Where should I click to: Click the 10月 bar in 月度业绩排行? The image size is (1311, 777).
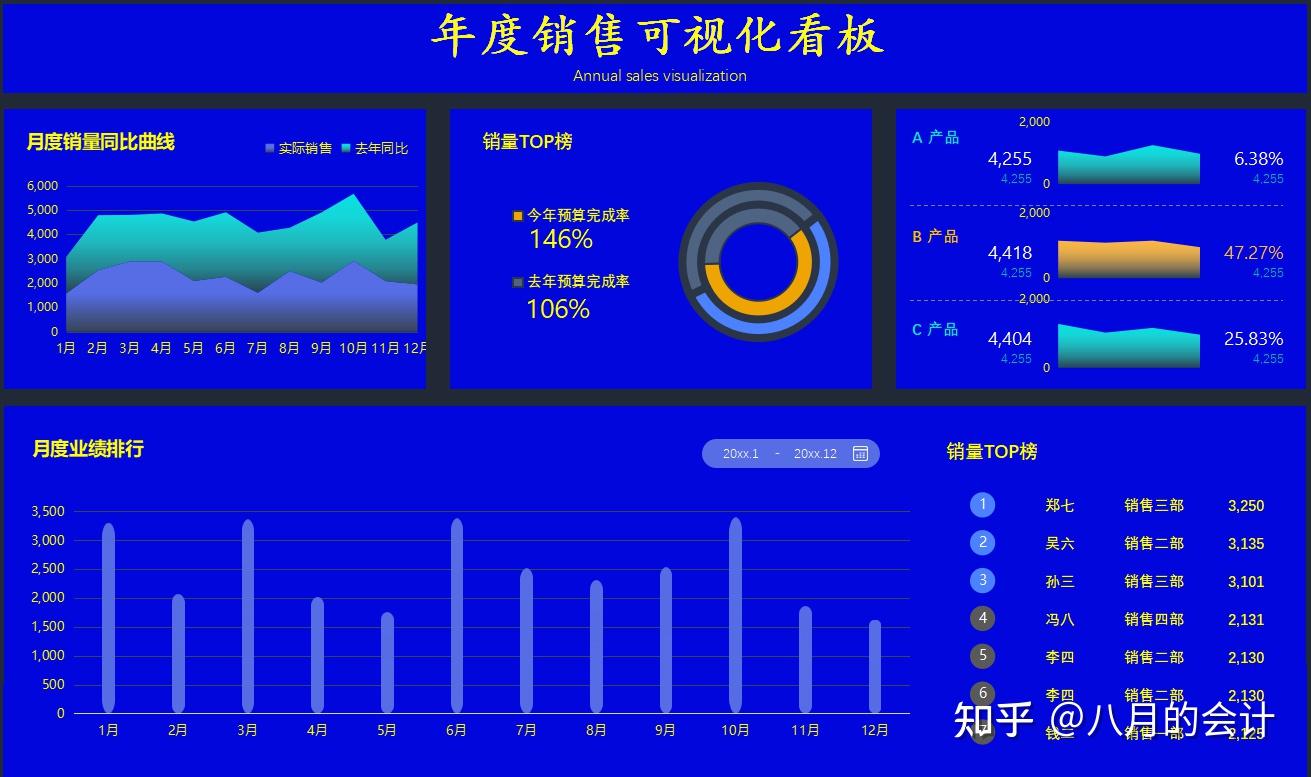tap(736, 615)
